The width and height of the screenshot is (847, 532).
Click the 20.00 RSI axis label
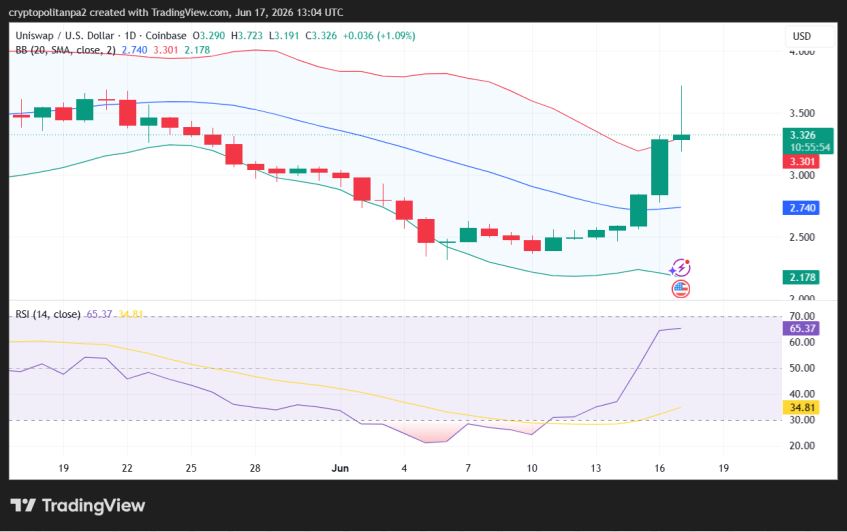click(x=802, y=446)
